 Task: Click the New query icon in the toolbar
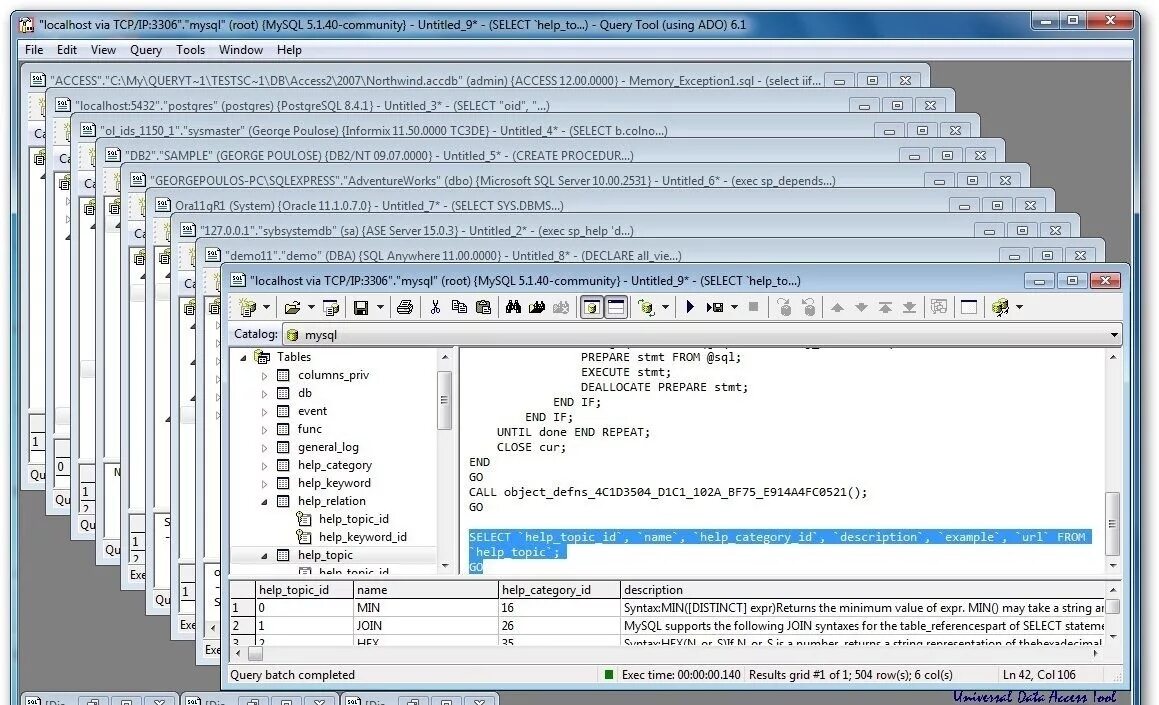(x=248, y=307)
